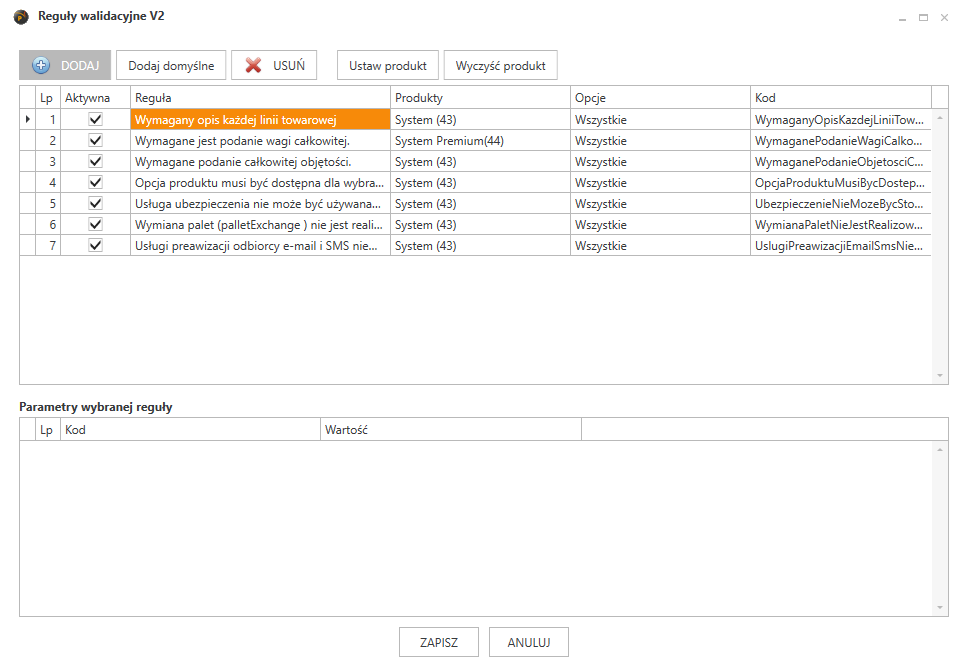Click the Dodaj domyślne button
The image size is (964, 665).
(x=171, y=65)
